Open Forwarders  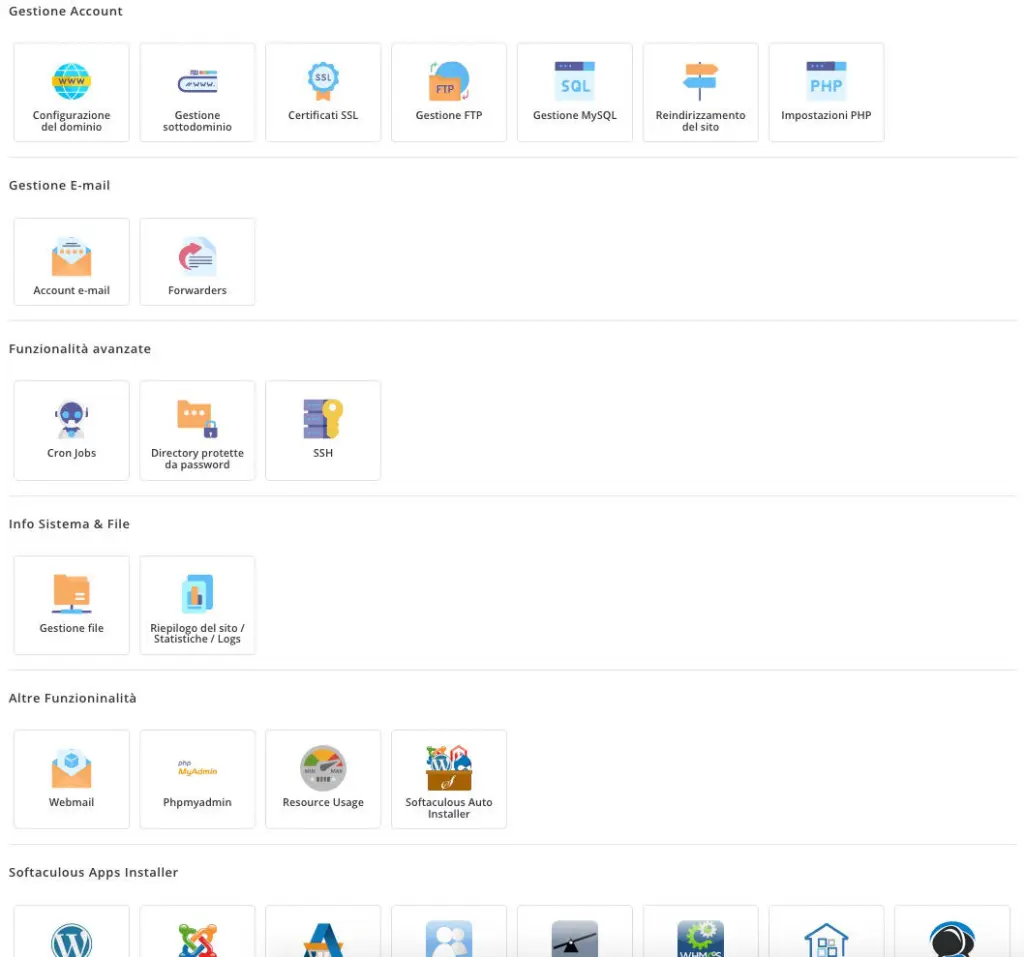coord(197,262)
